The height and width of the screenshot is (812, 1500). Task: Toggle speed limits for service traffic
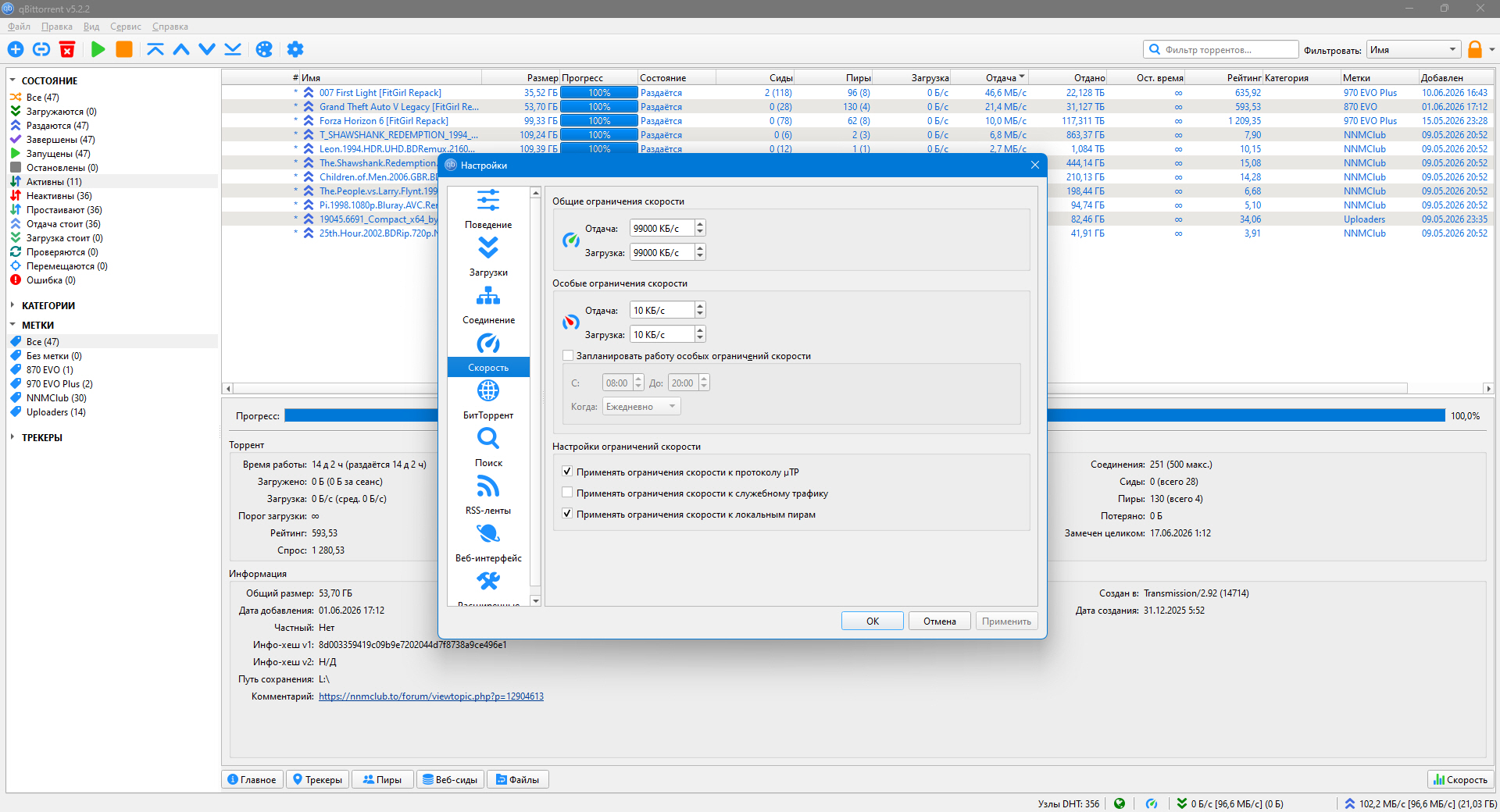click(x=568, y=493)
